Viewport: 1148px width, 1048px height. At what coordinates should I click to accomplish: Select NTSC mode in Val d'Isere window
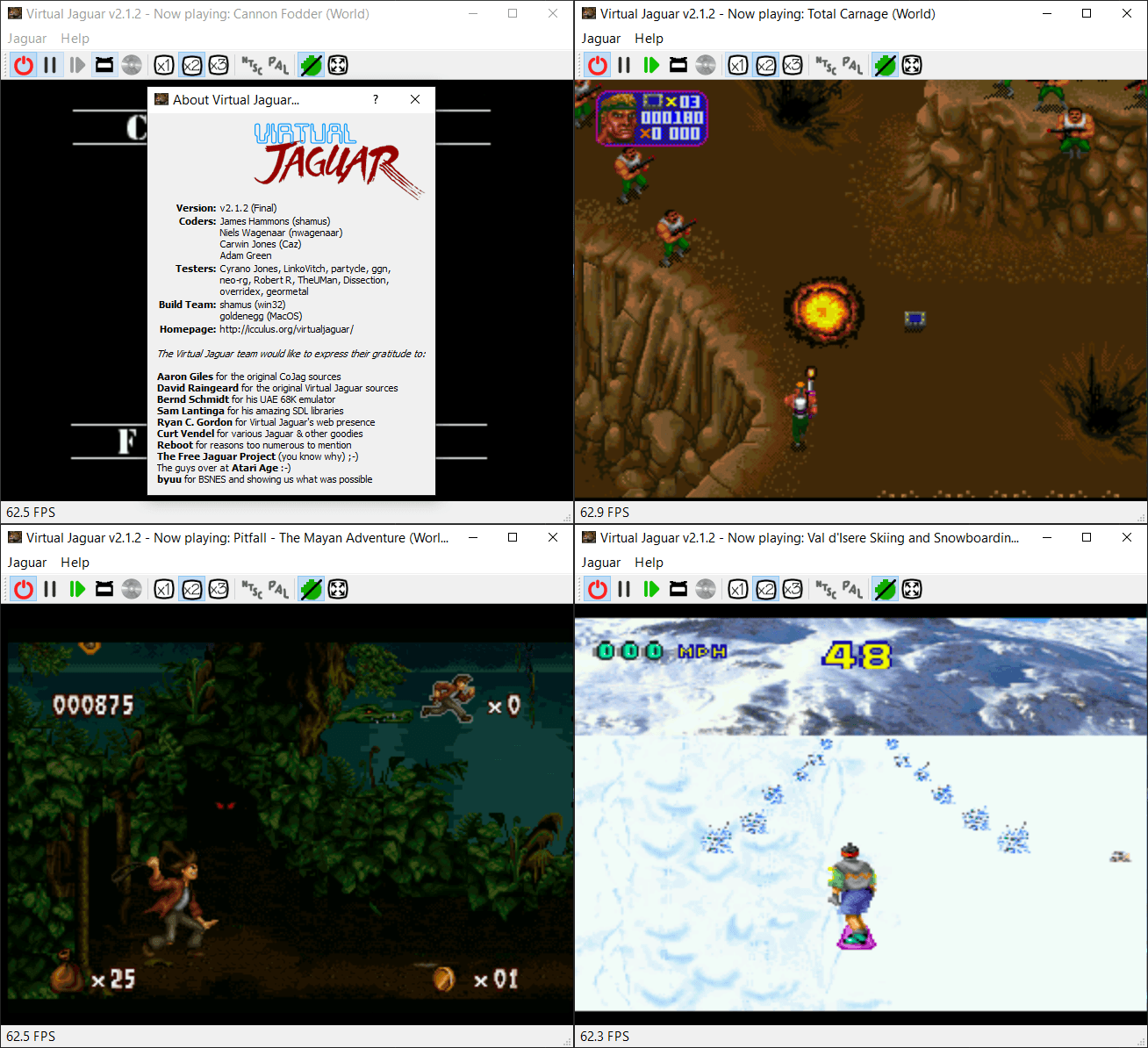click(x=826, y=589)
